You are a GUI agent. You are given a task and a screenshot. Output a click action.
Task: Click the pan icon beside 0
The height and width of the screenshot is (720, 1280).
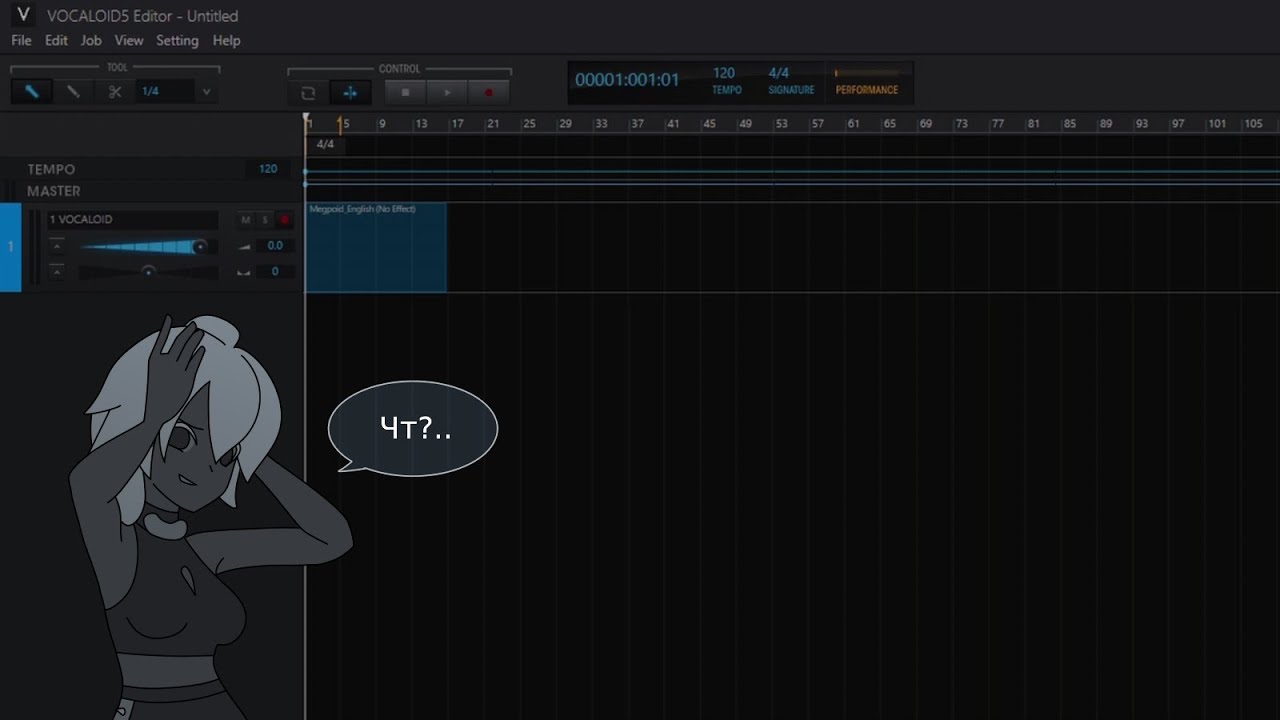point(244,272)
